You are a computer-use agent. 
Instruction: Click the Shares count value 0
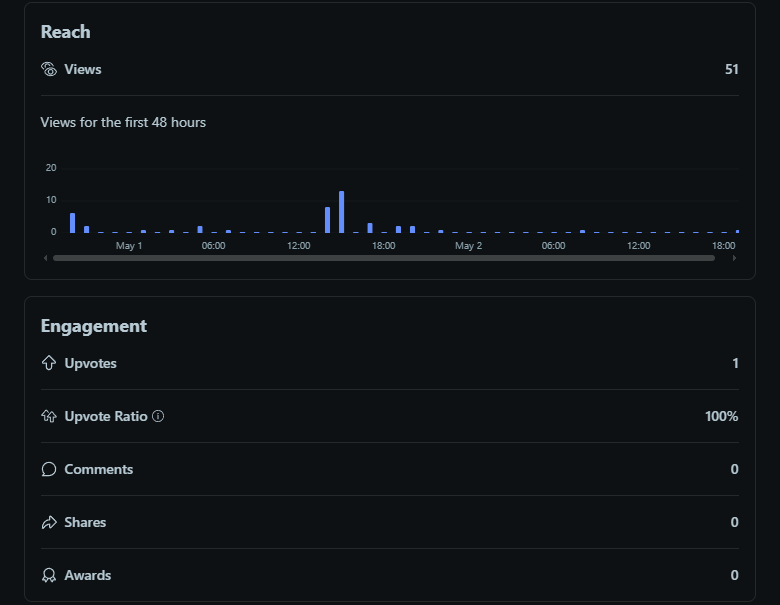tap(734, 522)
